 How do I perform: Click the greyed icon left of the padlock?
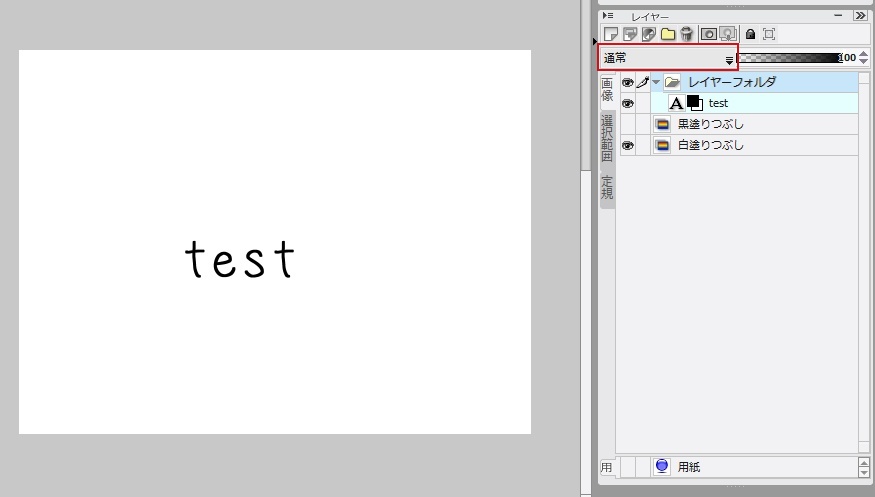728,34
